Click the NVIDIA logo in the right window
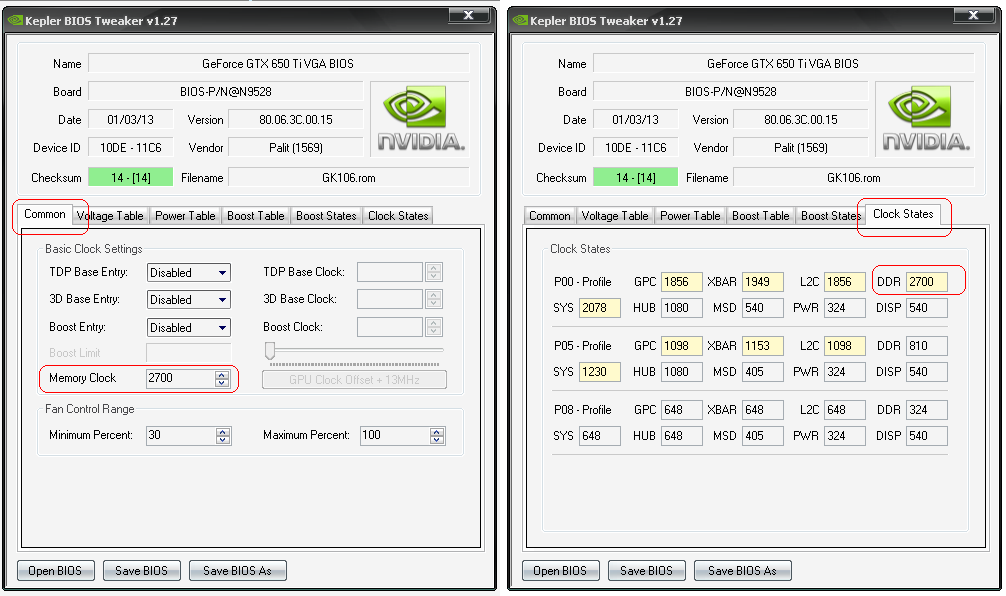The height and width of the screenshot is (596, 1006). [925, 119]
